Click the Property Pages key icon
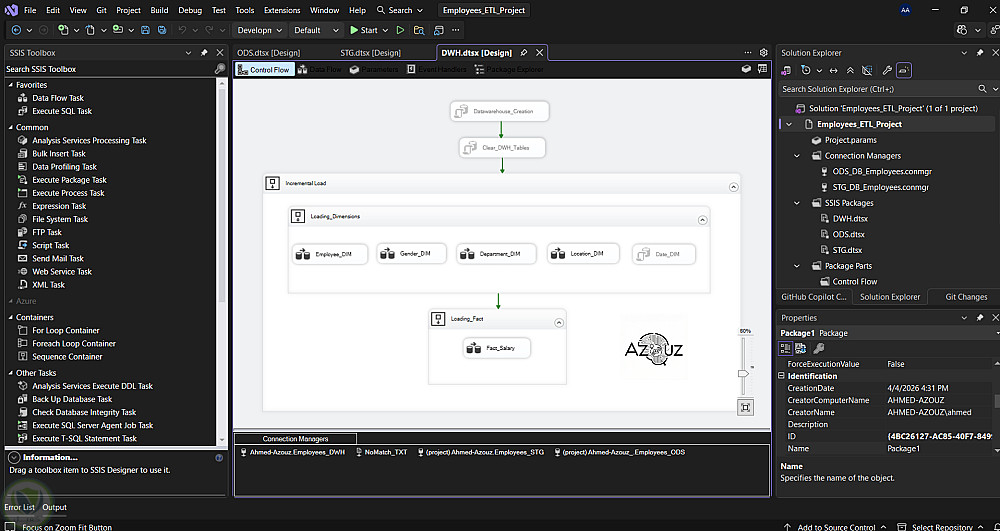 (x=818, y=348)
